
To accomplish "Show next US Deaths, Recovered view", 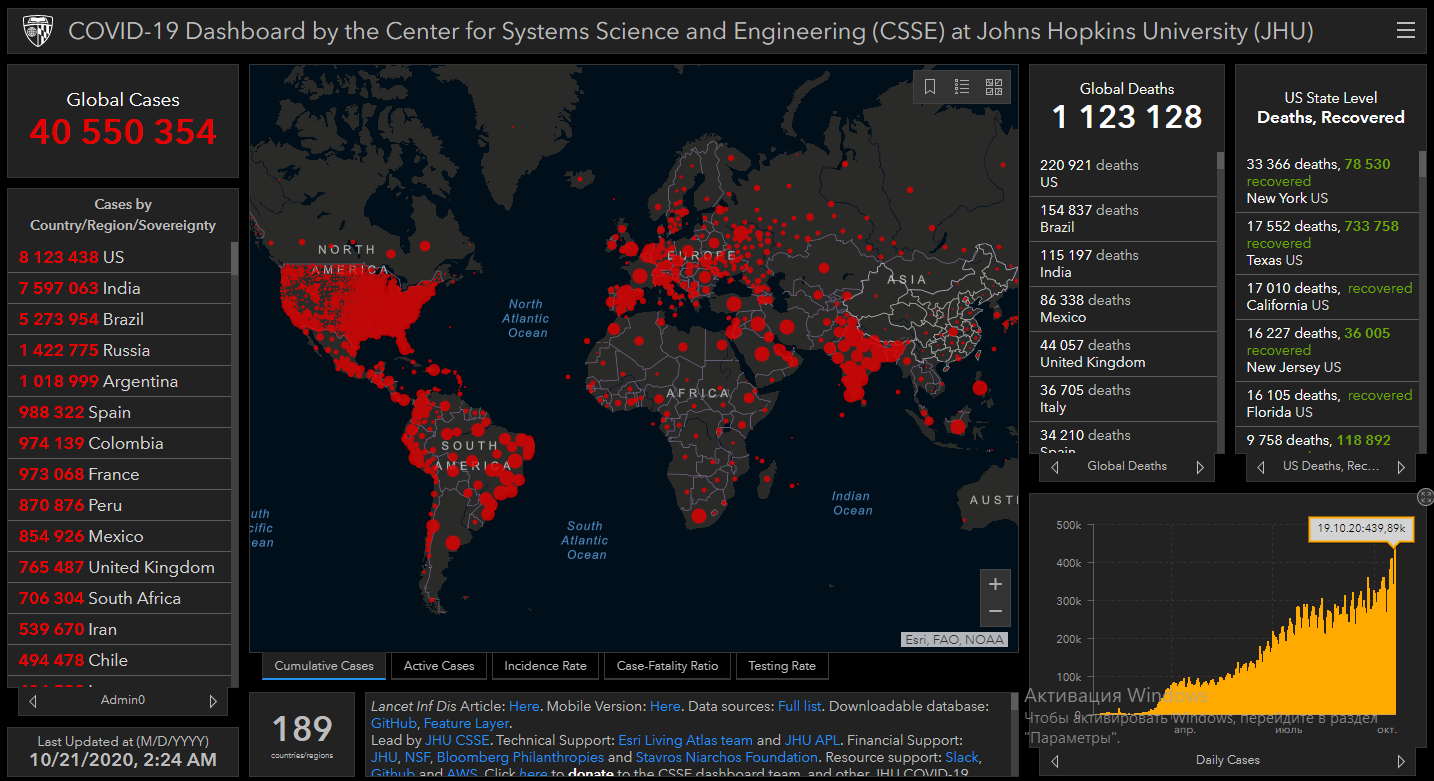I will [1400, 467].
